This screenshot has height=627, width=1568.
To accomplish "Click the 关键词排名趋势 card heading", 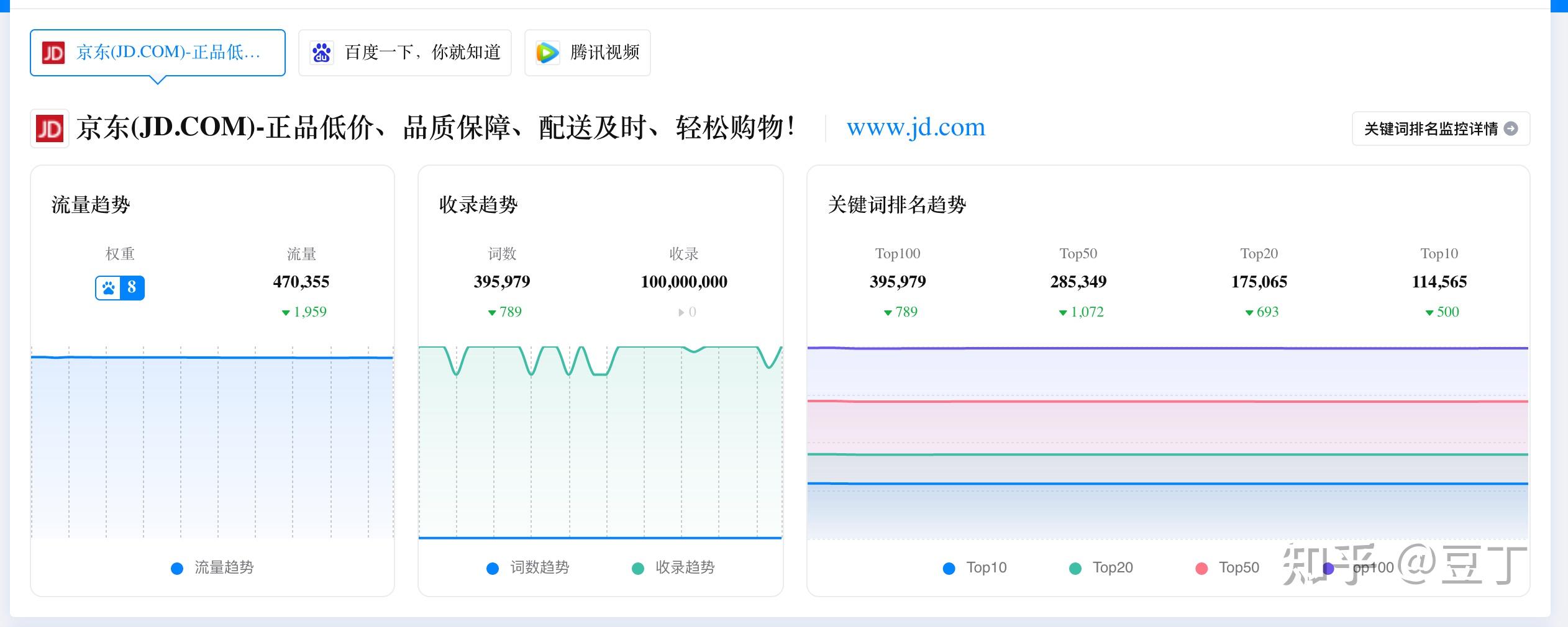I will tap(897, 205).
